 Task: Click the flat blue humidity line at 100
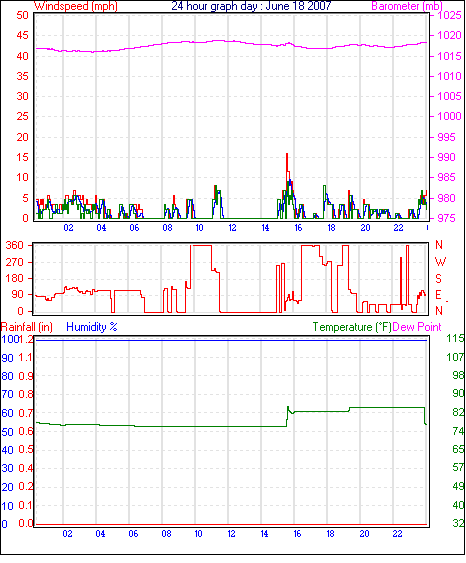[x=232, y=340]
